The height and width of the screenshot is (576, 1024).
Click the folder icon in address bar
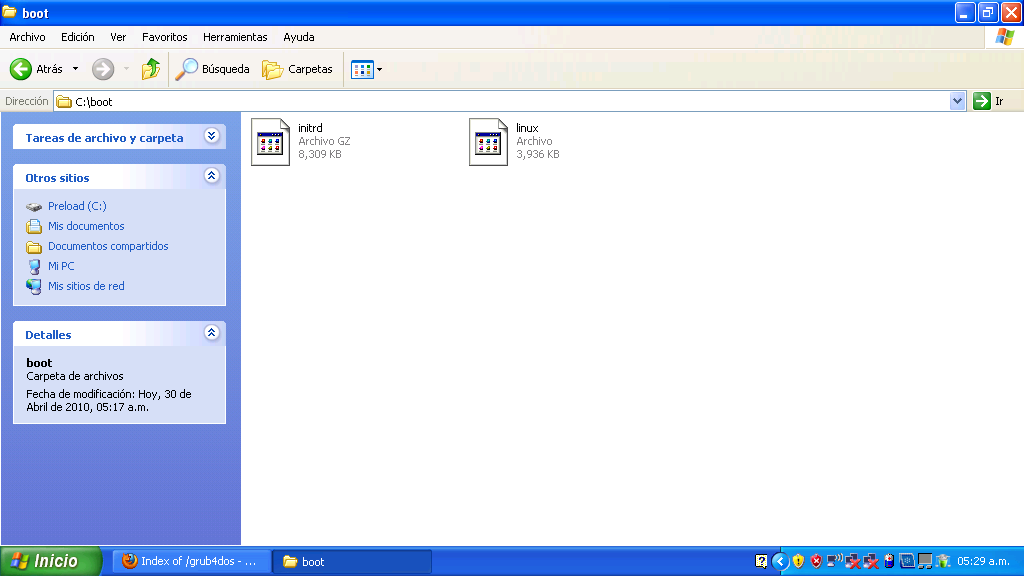point(64,101)
